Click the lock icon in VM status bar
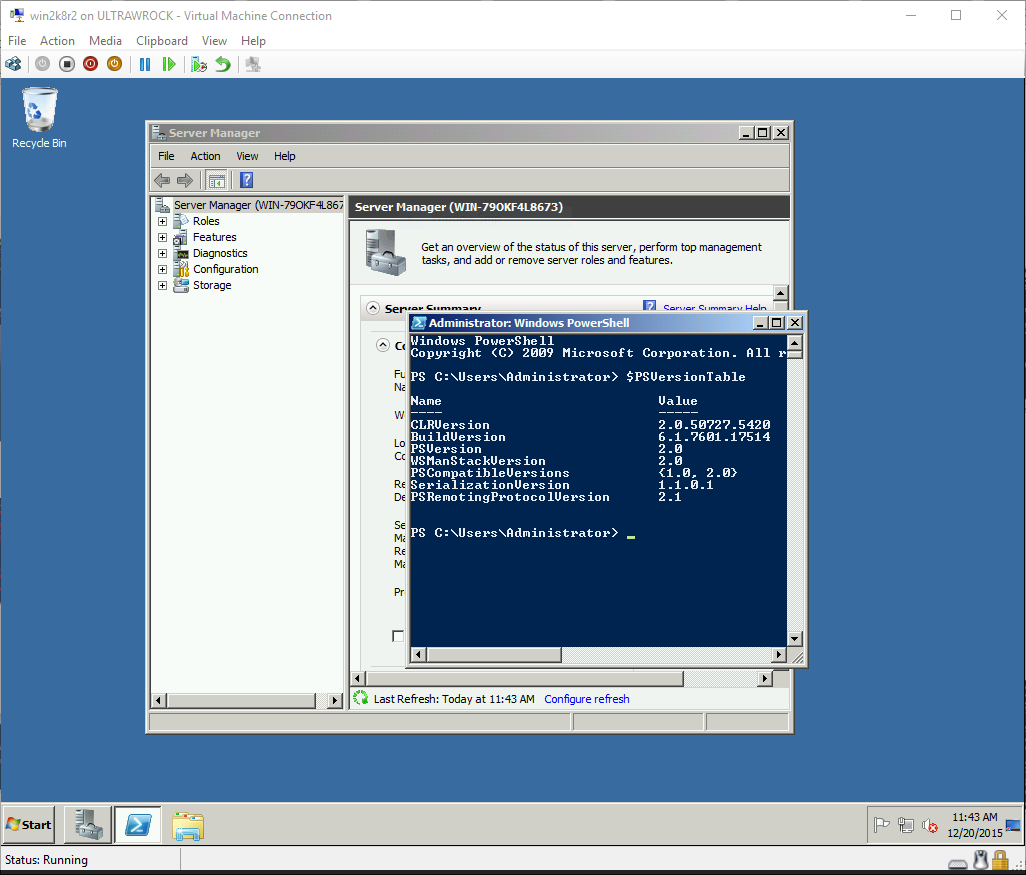 pyautogui.click(x=1000, y=859)
